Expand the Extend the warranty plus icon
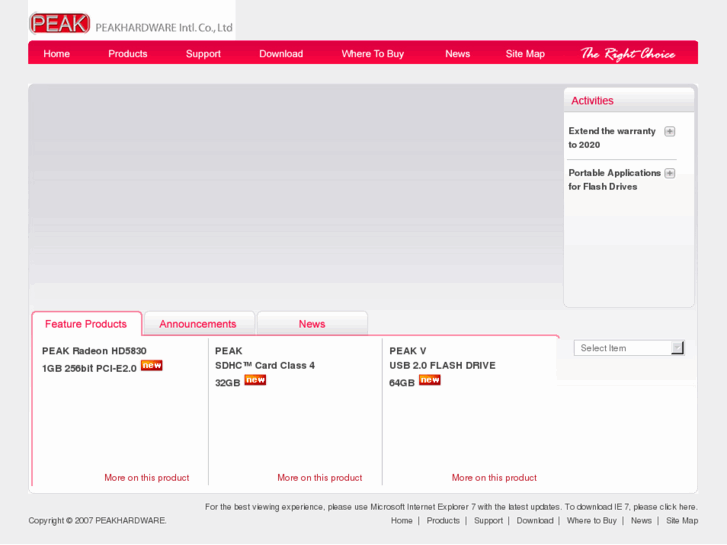727x545 pixels. coord(670,131)
